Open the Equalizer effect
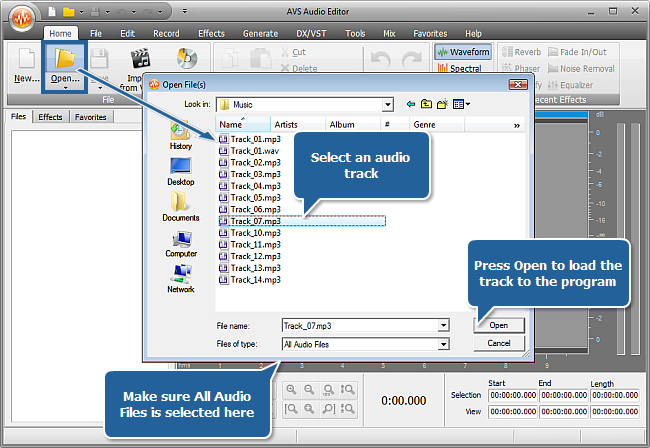The width and height of the screenshot is (650, 448). pos(570,85)
